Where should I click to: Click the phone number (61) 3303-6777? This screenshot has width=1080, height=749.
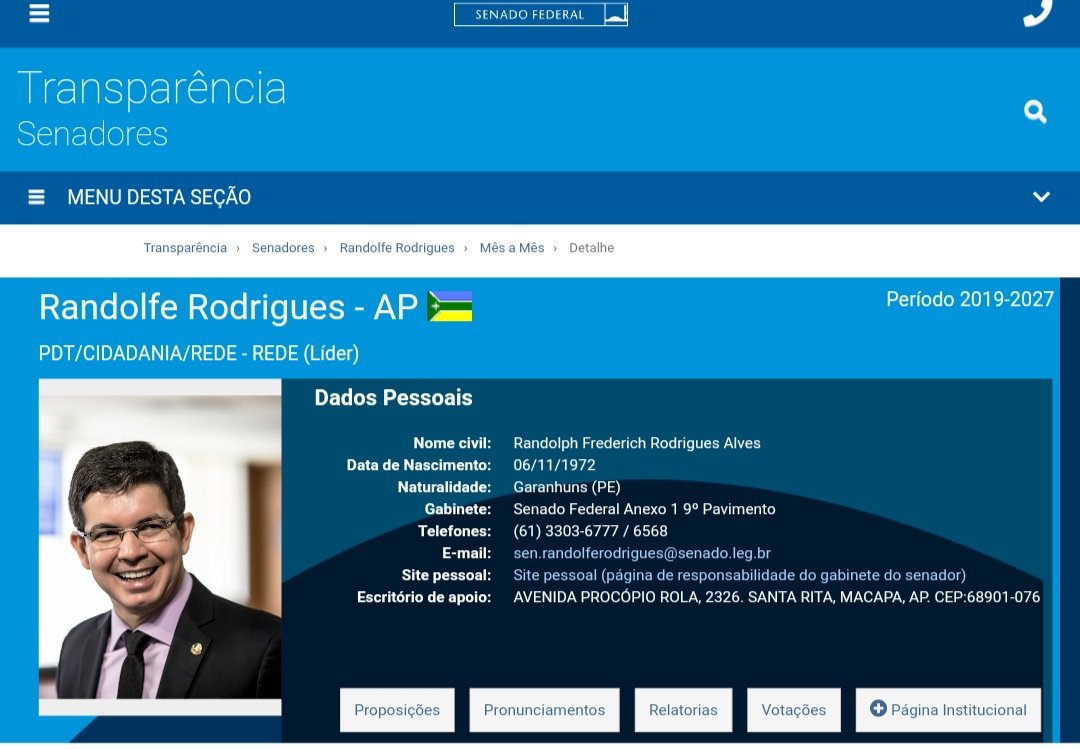point(590,531)
